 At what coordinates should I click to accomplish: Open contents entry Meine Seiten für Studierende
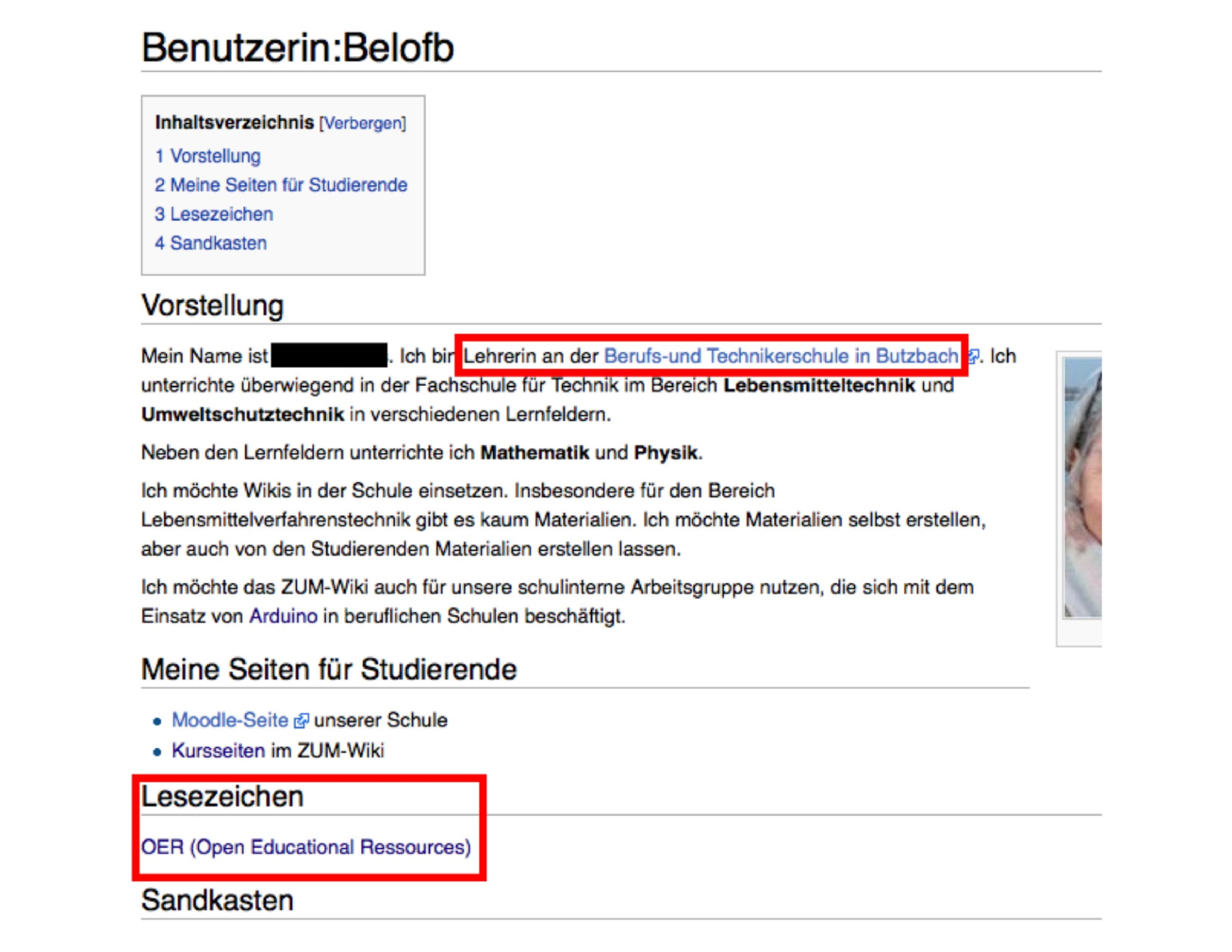[x=281, y=185]
